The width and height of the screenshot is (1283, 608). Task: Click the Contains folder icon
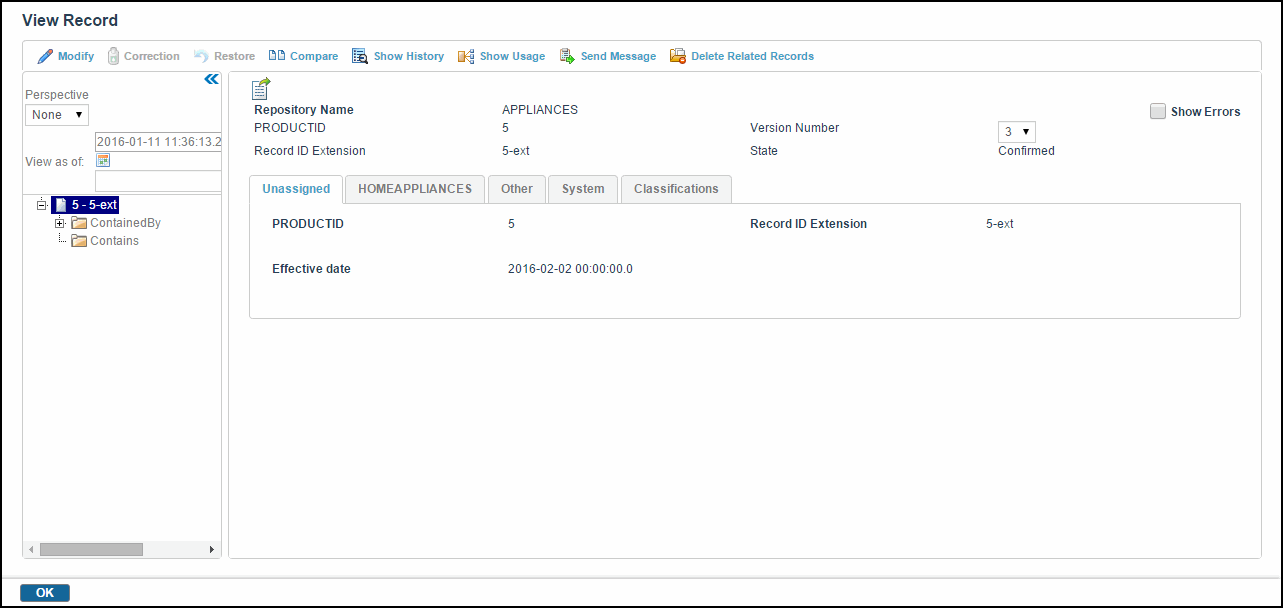79,241
